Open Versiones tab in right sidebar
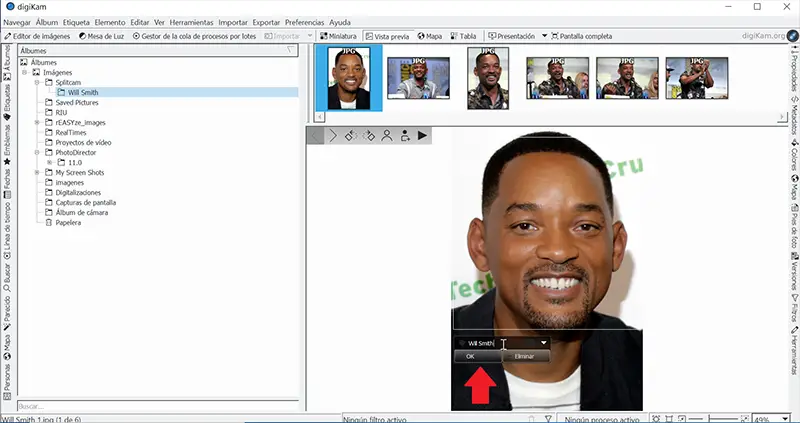This screenshot has width=800, height=423. (794, 270)
